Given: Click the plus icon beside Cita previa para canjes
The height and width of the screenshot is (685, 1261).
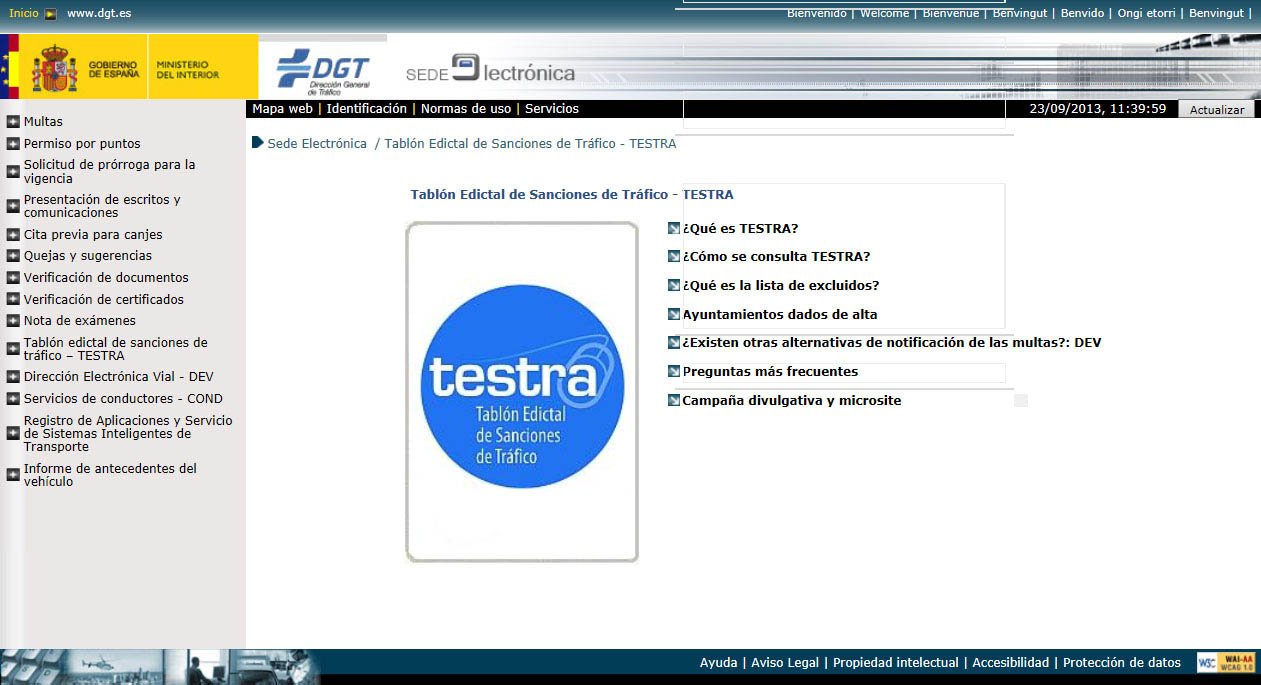Looking at the screenshot, I should (13, 235).
